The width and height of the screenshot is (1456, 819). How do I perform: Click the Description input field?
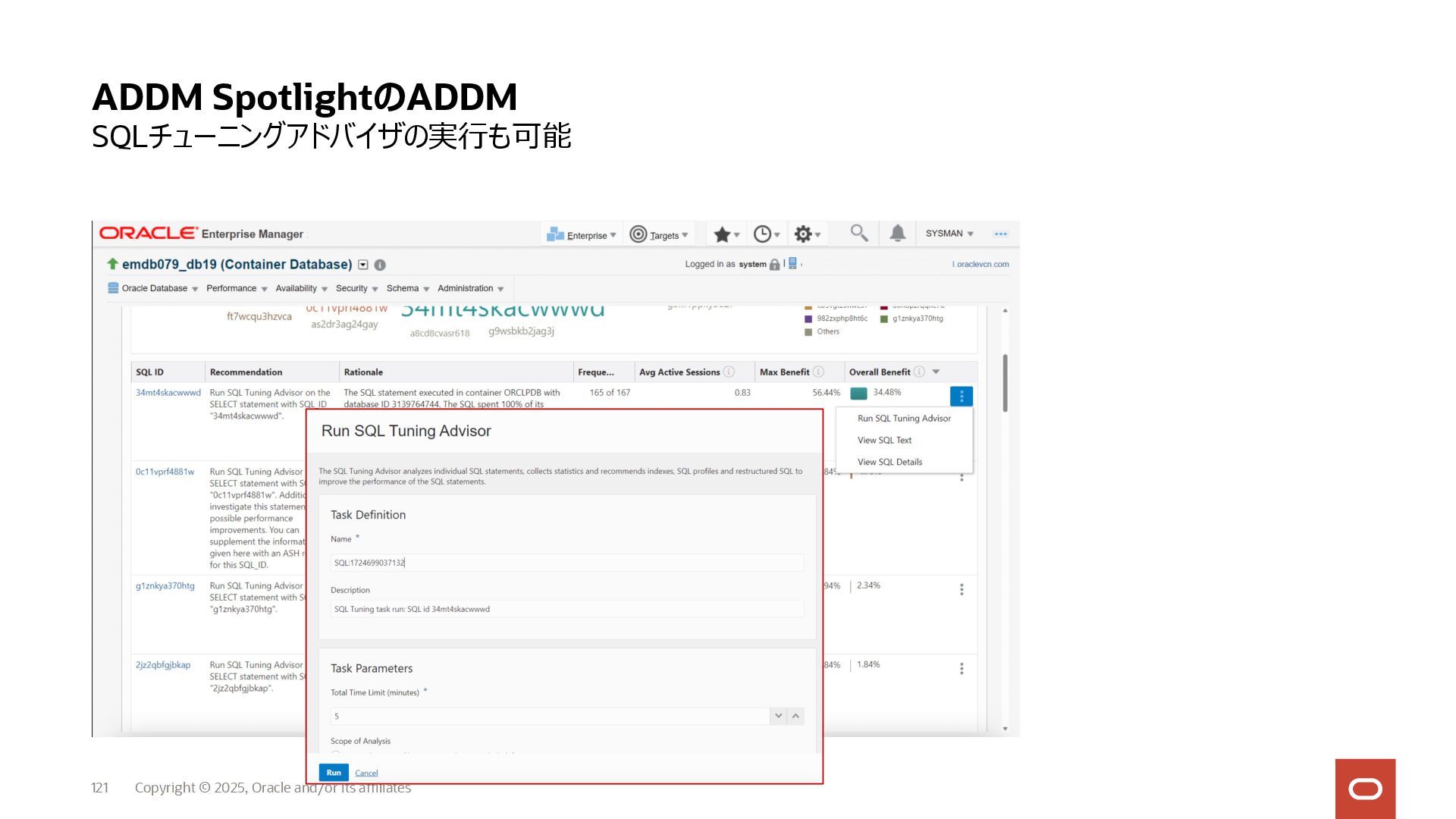pyautogui.click(x=567, y=609)
